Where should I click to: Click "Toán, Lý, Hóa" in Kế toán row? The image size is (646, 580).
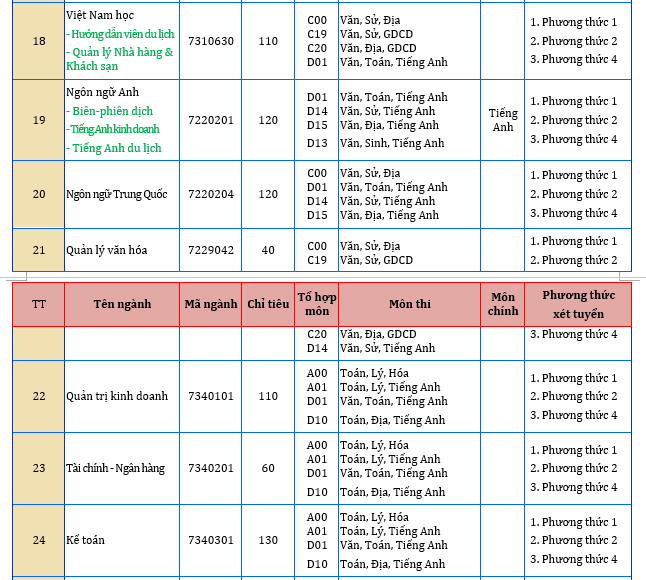pos(374,517)
